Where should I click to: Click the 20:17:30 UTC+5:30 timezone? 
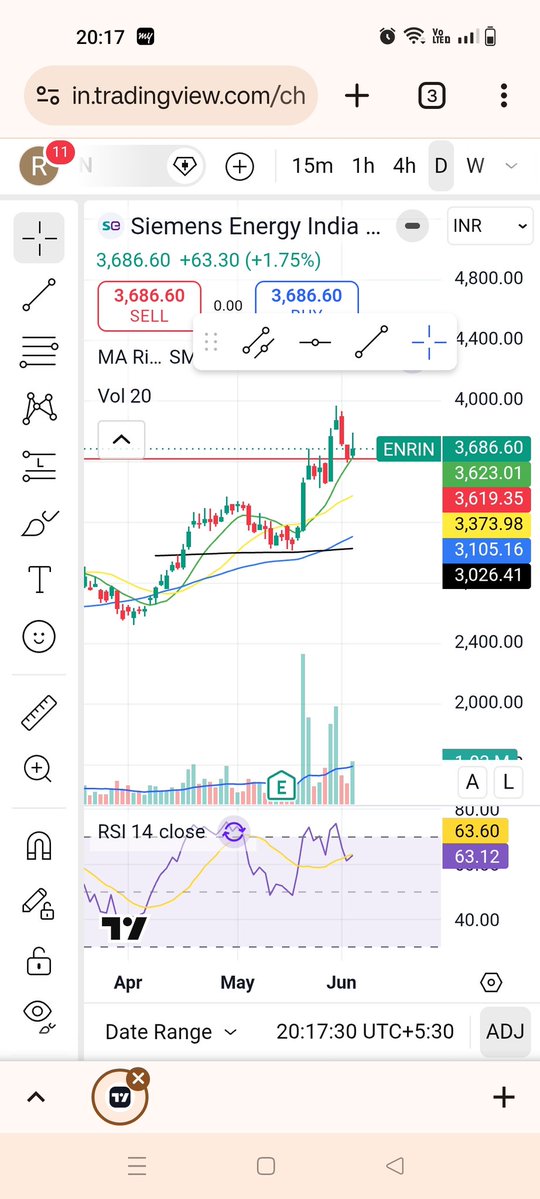pos(365,1032)
